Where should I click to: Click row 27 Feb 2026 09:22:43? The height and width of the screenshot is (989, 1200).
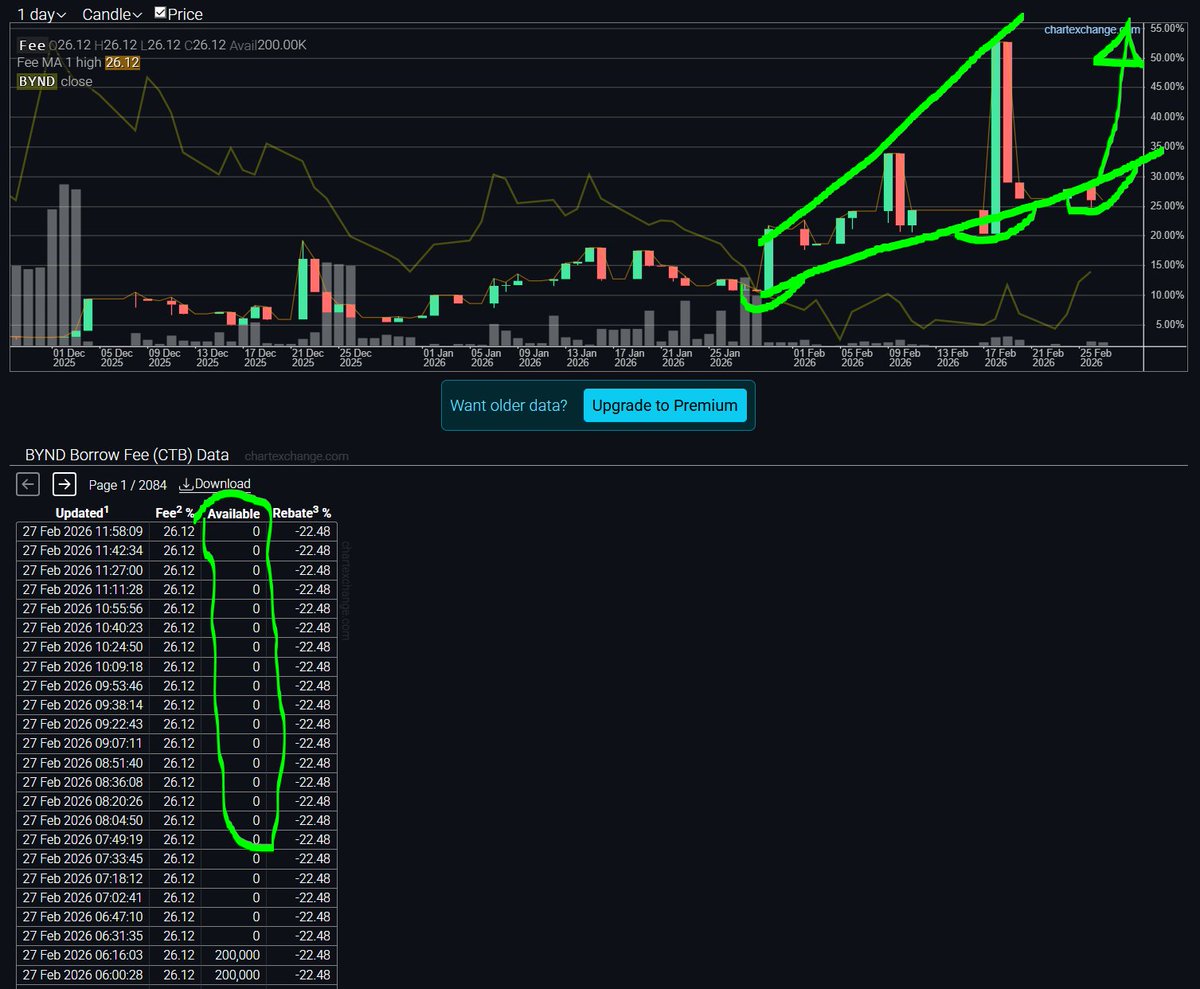(177, 724)
